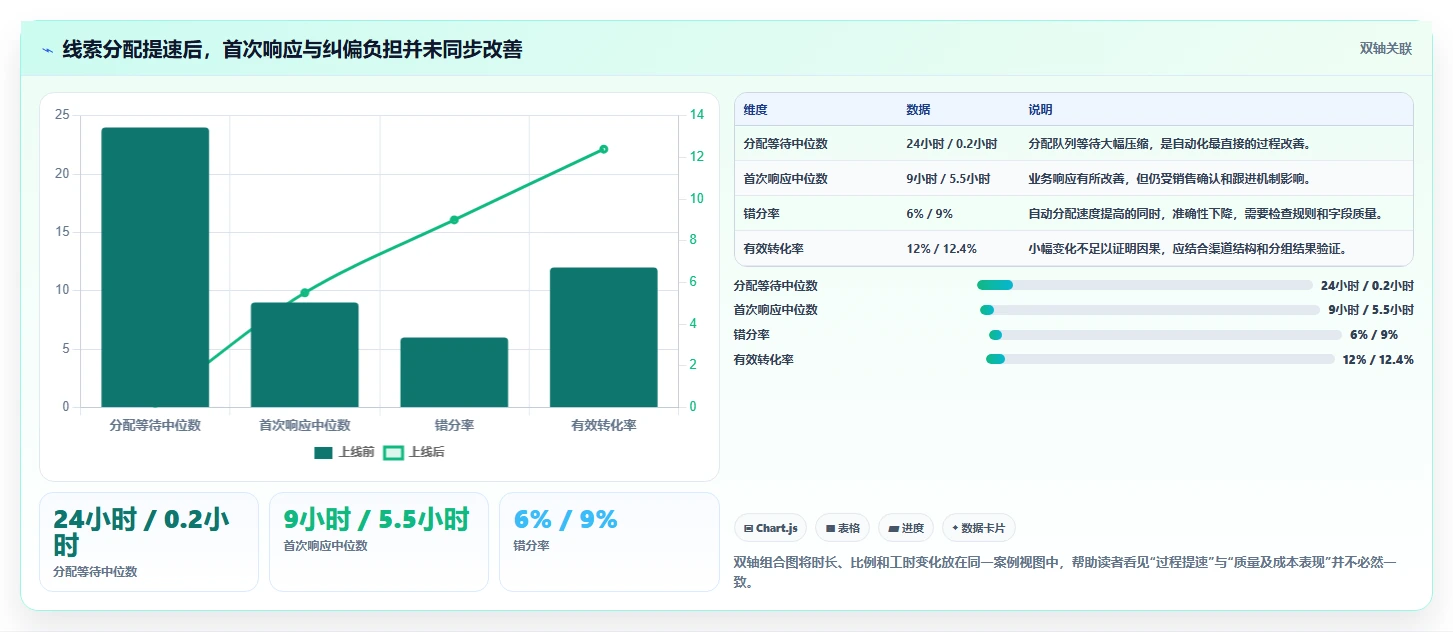Click the 有效转化率 progress bar

(1160, 359)
